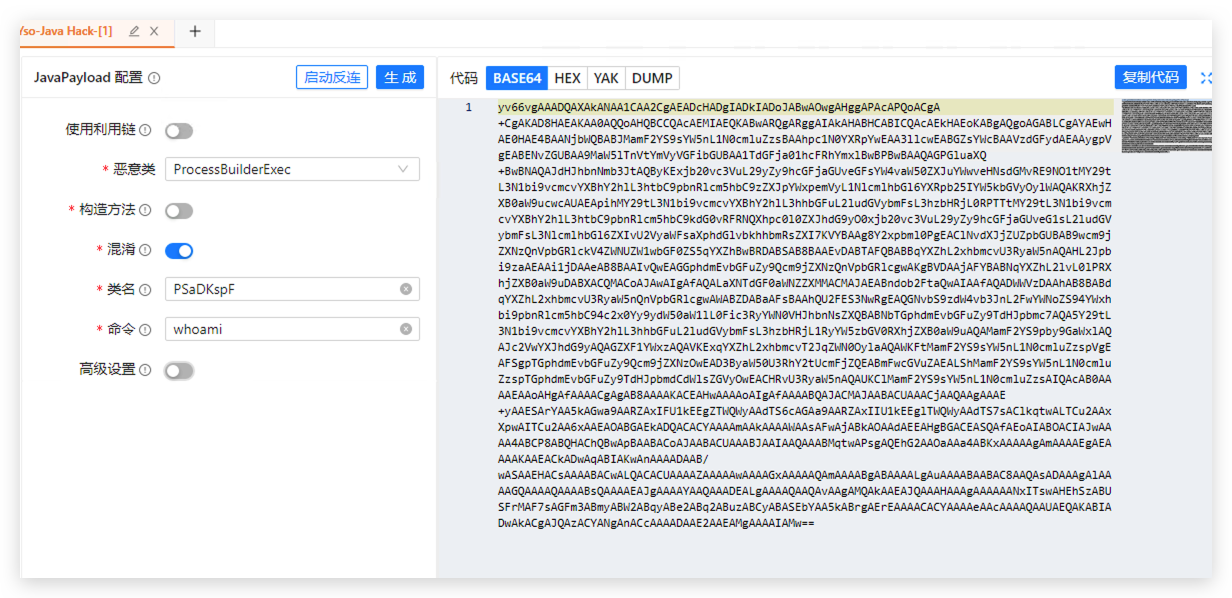This screenshot has height=598, width=1232.
Task: Open the 恶意类 ProcessBuilderExec dropdown
Action: 292,170
